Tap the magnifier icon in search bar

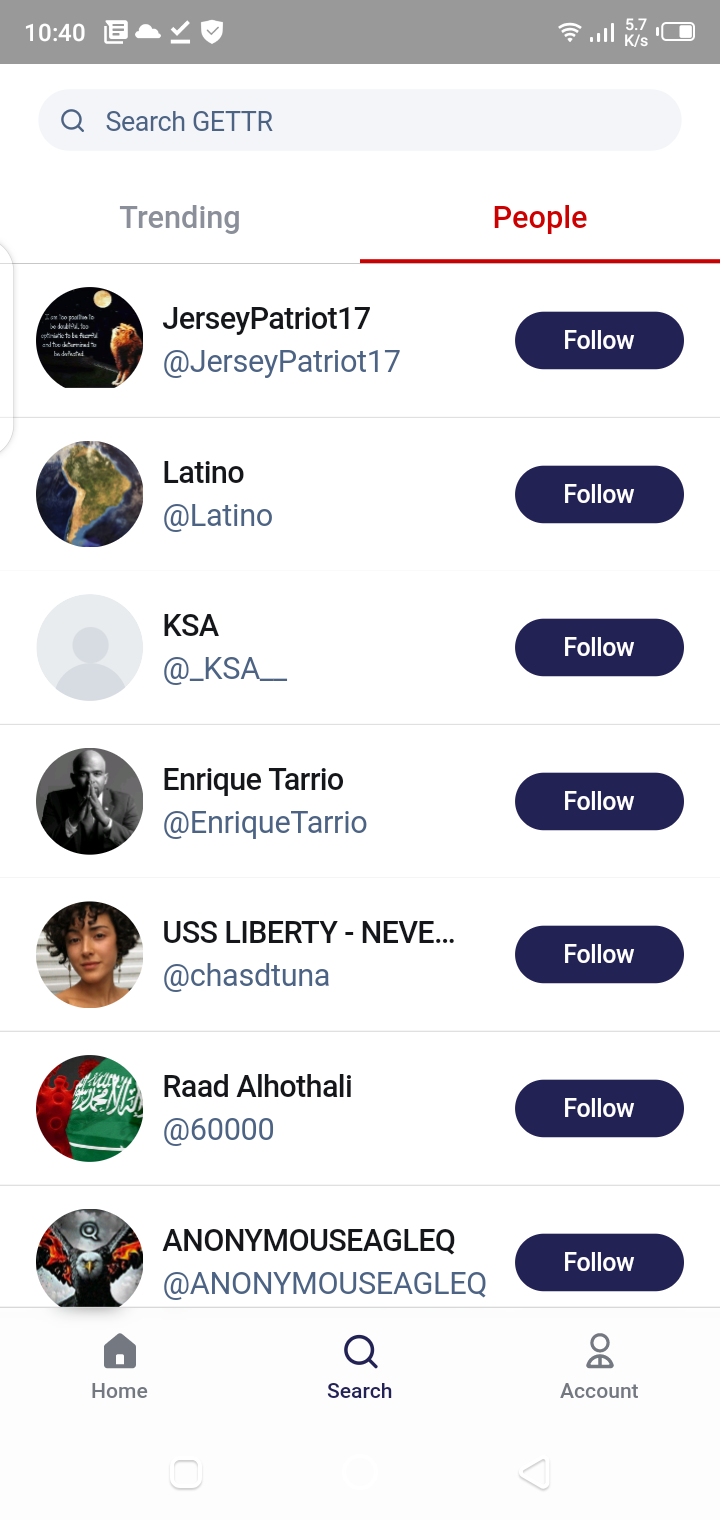(x=72, y=121)
